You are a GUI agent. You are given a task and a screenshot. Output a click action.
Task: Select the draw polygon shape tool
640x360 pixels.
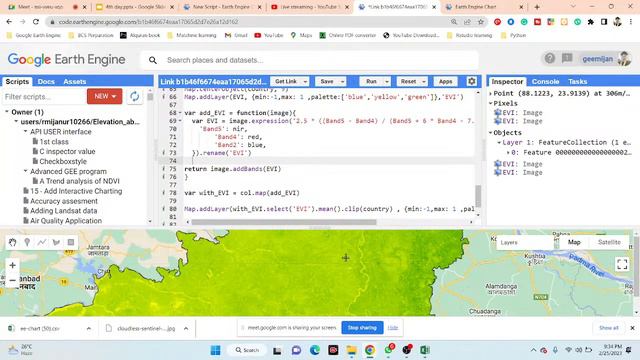pos(56,242)
